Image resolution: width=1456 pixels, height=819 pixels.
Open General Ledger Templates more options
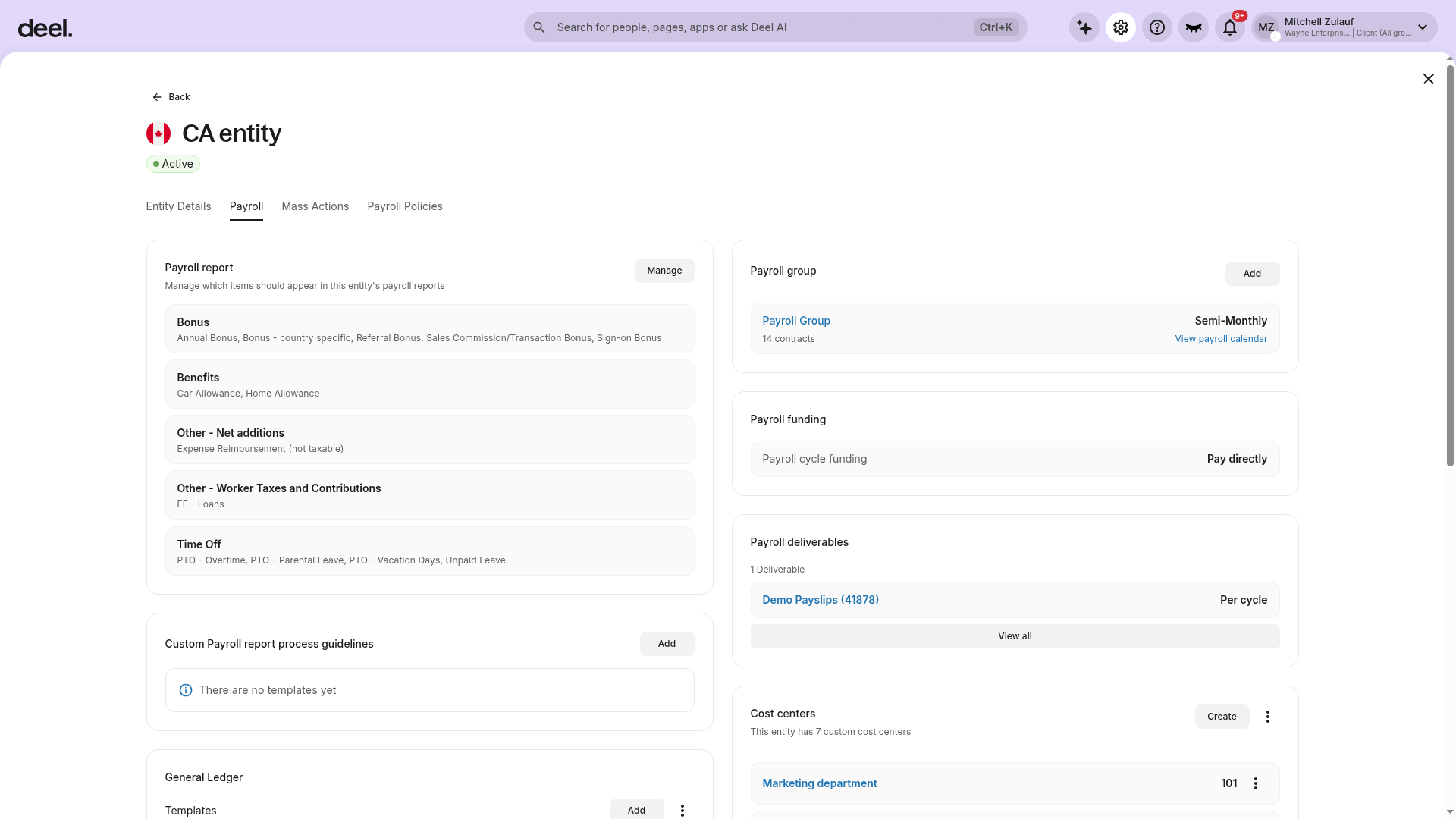click(x=682, y=811)
